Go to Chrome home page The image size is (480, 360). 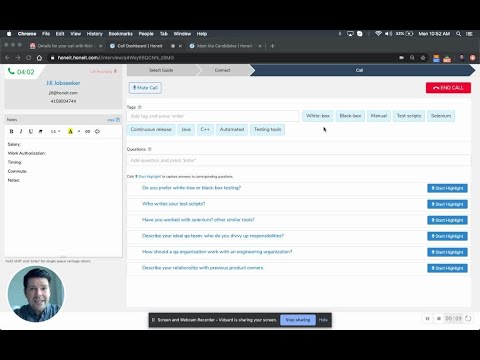click(39, 58)
